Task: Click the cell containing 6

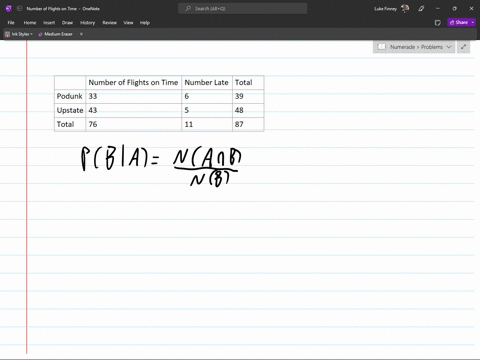Action: (207, 96)
